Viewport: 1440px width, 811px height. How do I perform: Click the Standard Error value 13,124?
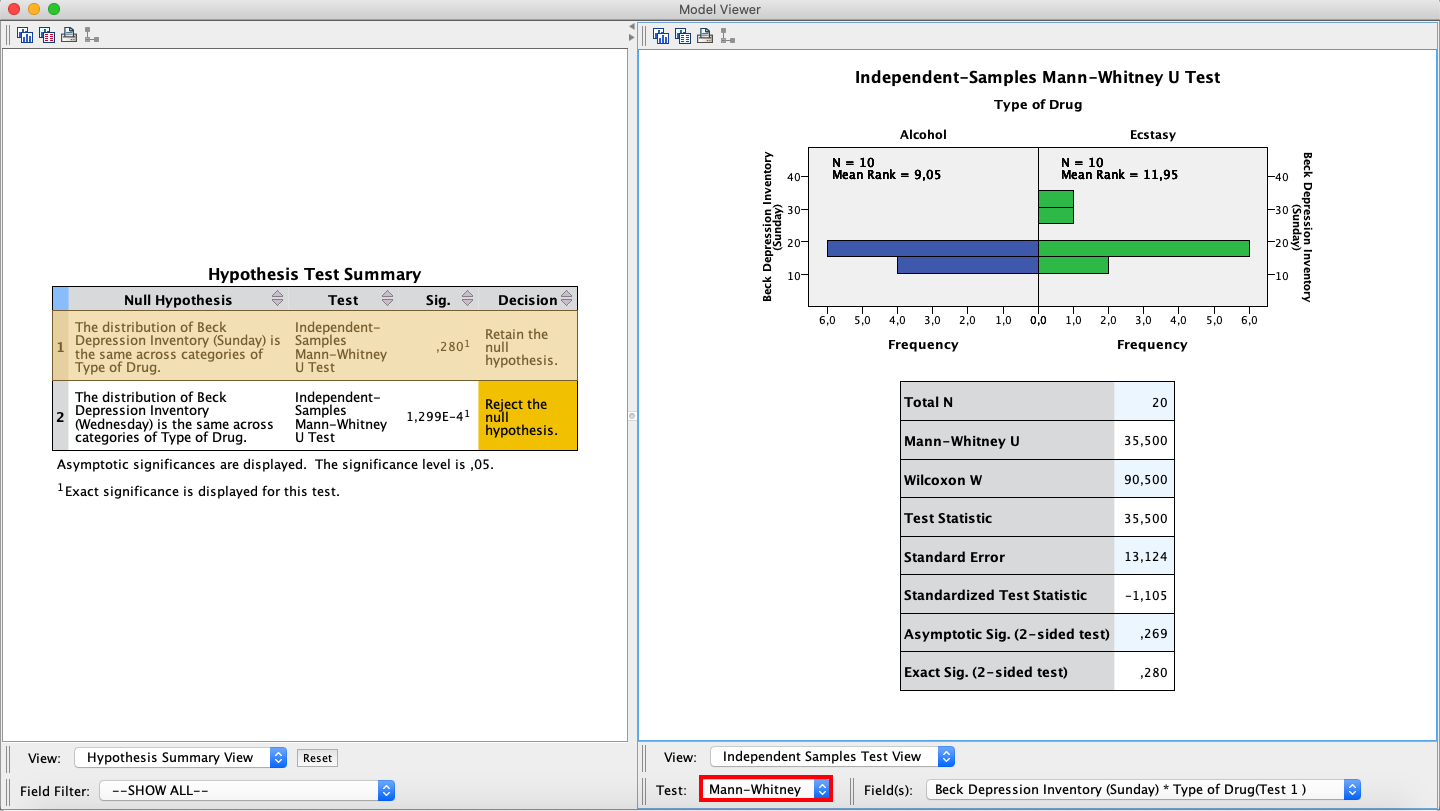(1145, 557)
